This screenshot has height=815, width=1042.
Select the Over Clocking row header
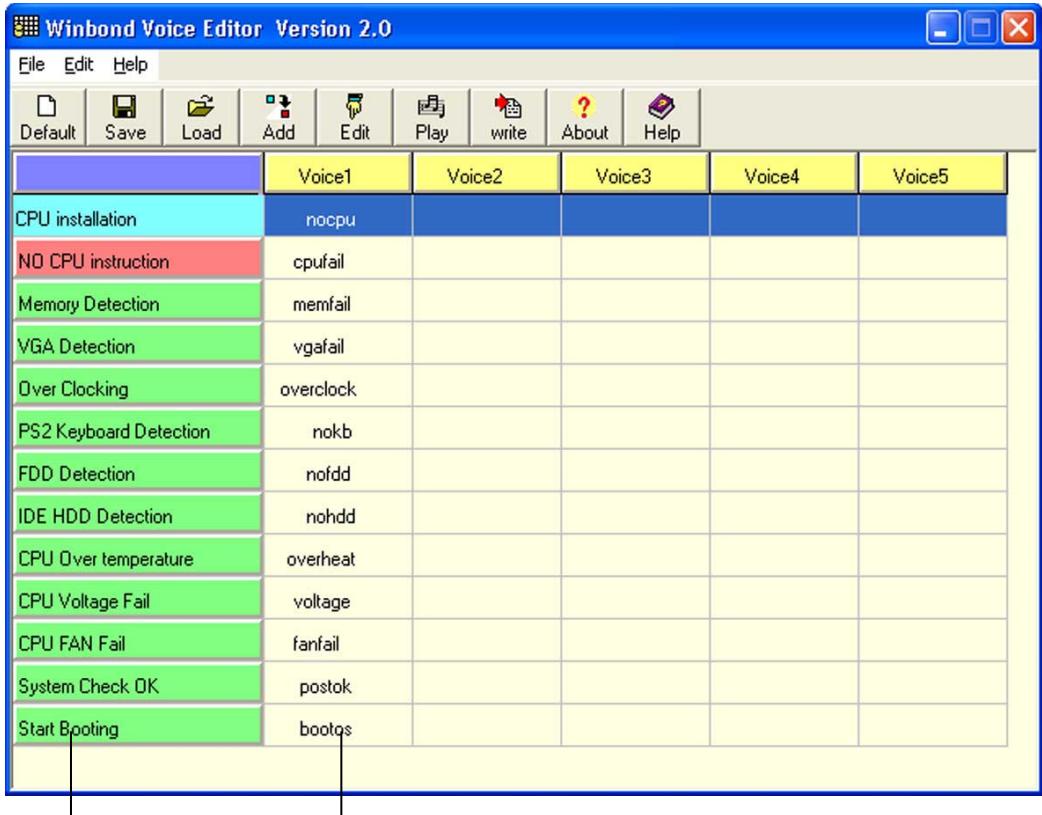pos(138,387)
